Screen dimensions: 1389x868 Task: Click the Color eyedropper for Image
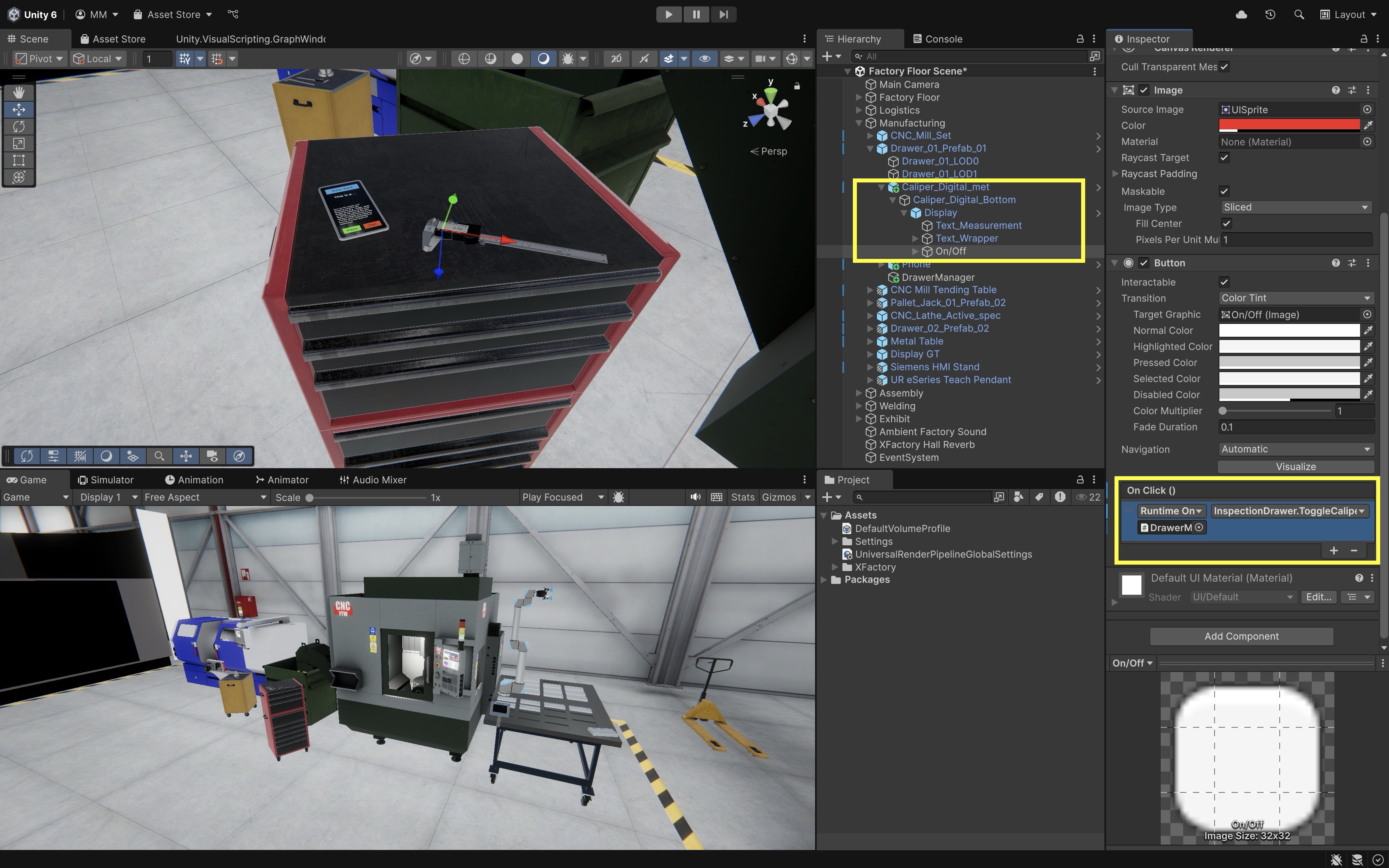tap(1369, 125)
